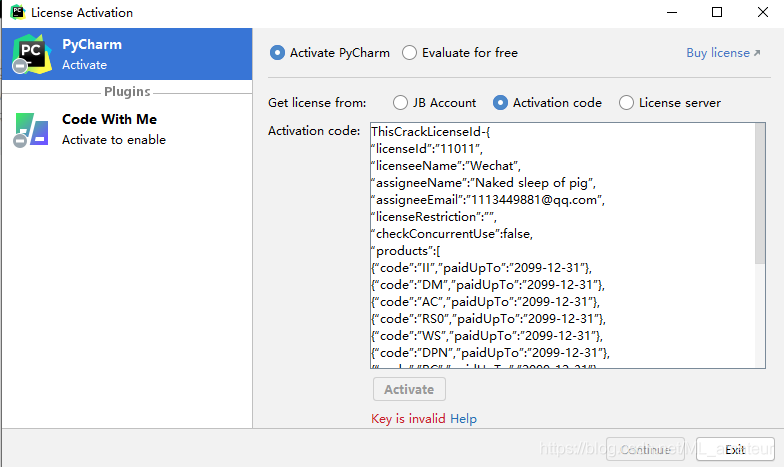
Task: Click the 'checkConcurrentUse' line
Action: point(452,234)
